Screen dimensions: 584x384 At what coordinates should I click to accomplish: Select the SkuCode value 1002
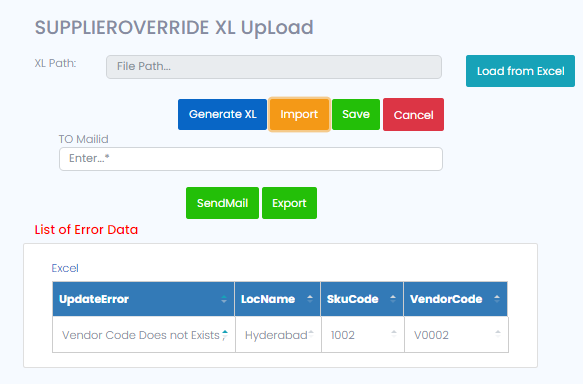(363, 335)
